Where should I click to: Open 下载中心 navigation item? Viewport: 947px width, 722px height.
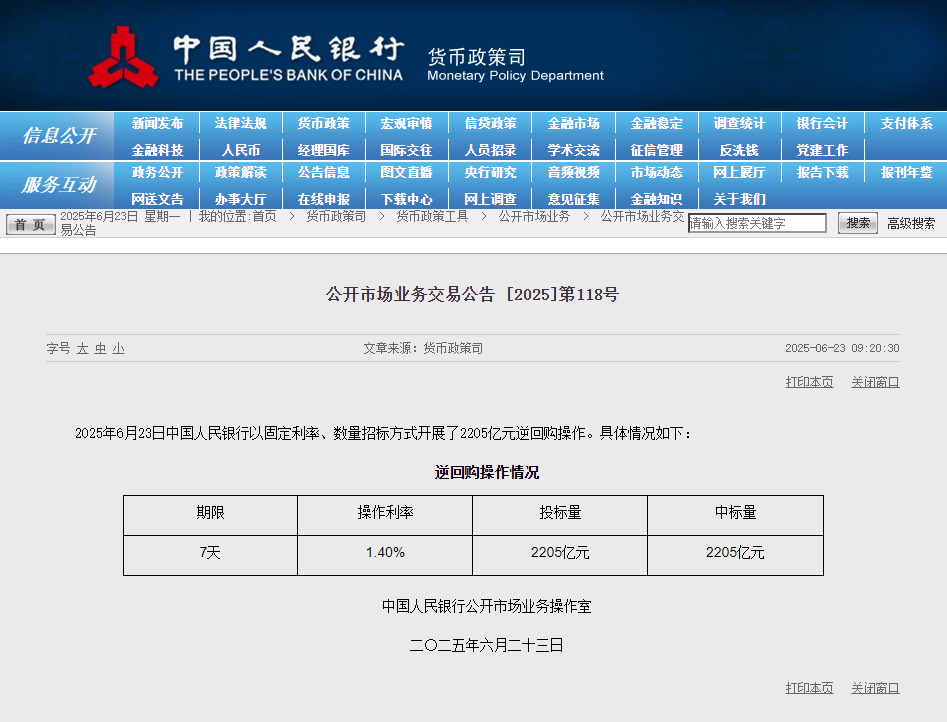[406, 199]
